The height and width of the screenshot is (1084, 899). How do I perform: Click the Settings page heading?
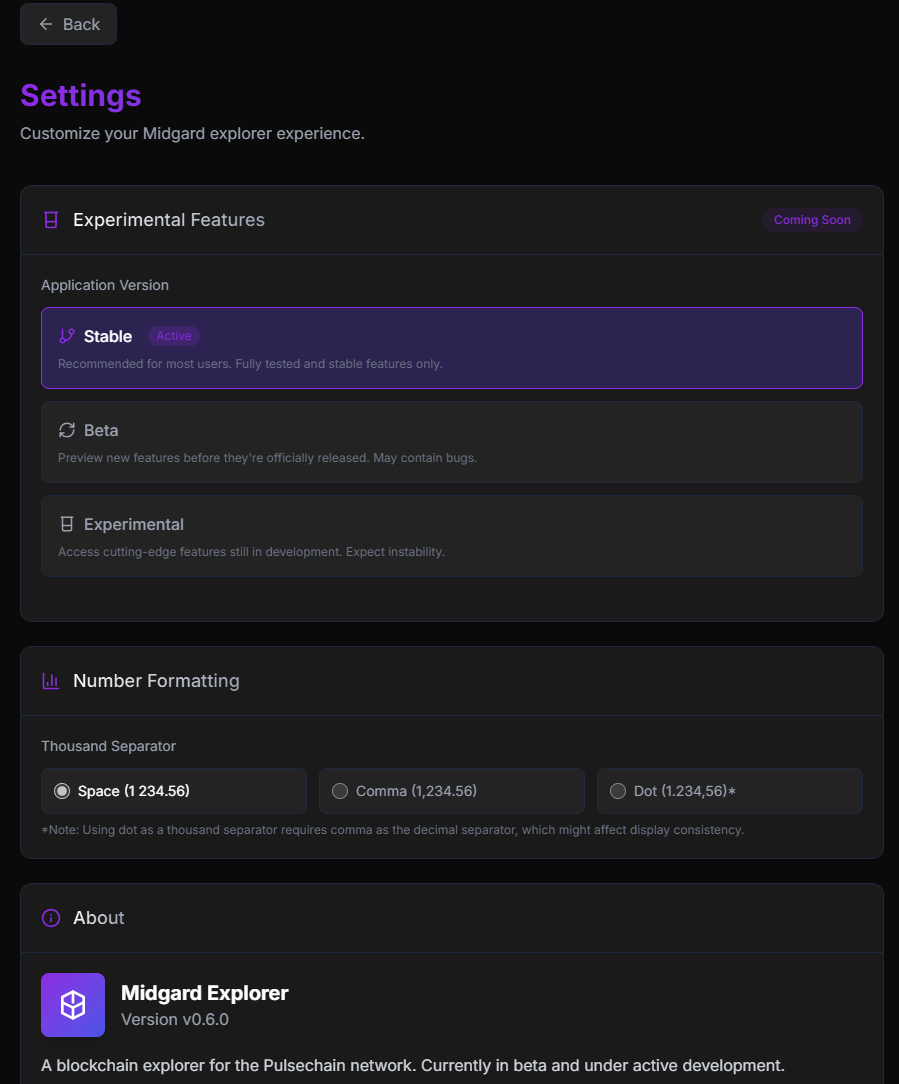pos(81,95)
